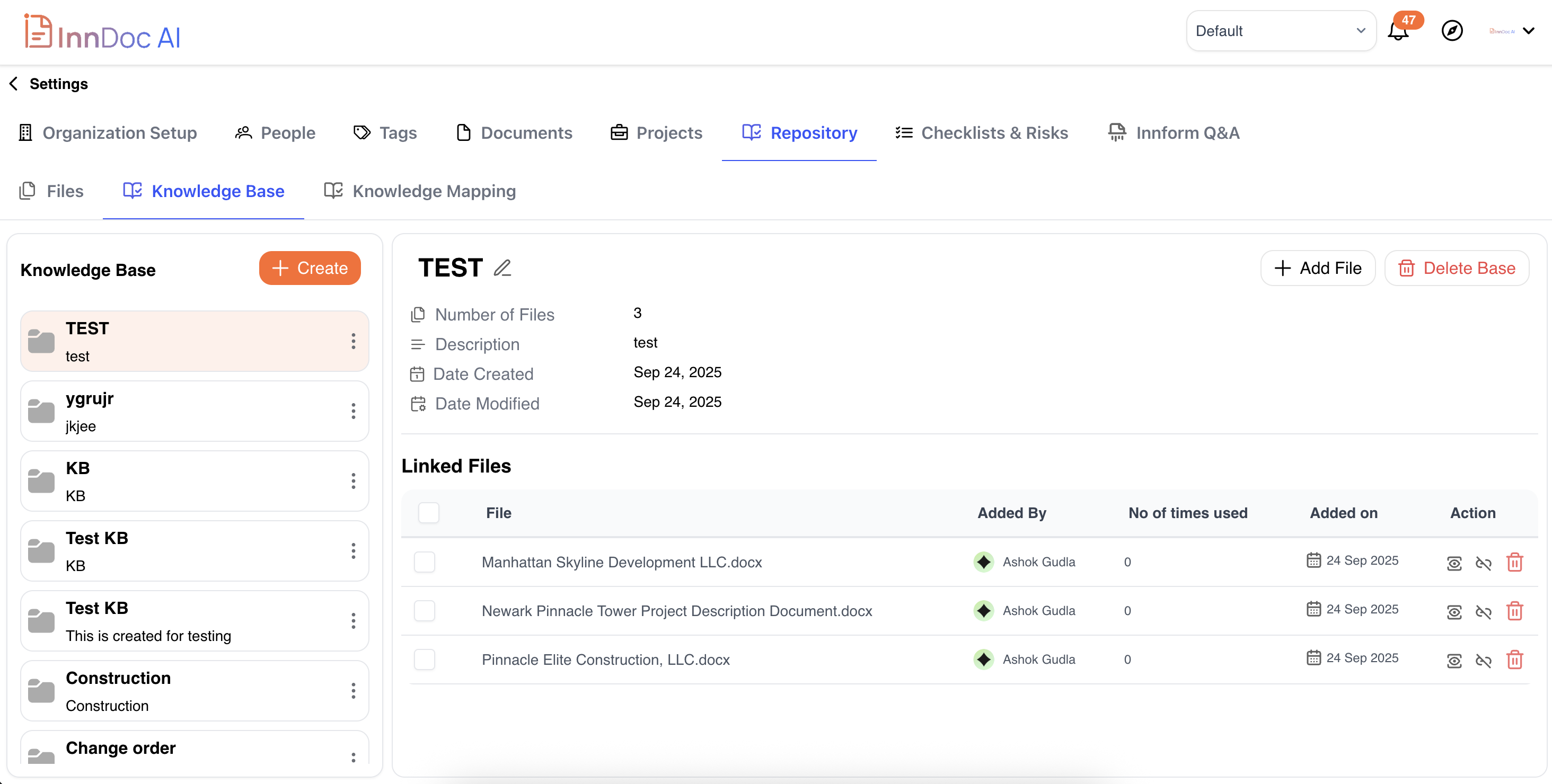This screenshot has width=1552, height=784.
Task: Click the Add File button
Action: (1318, 268)
